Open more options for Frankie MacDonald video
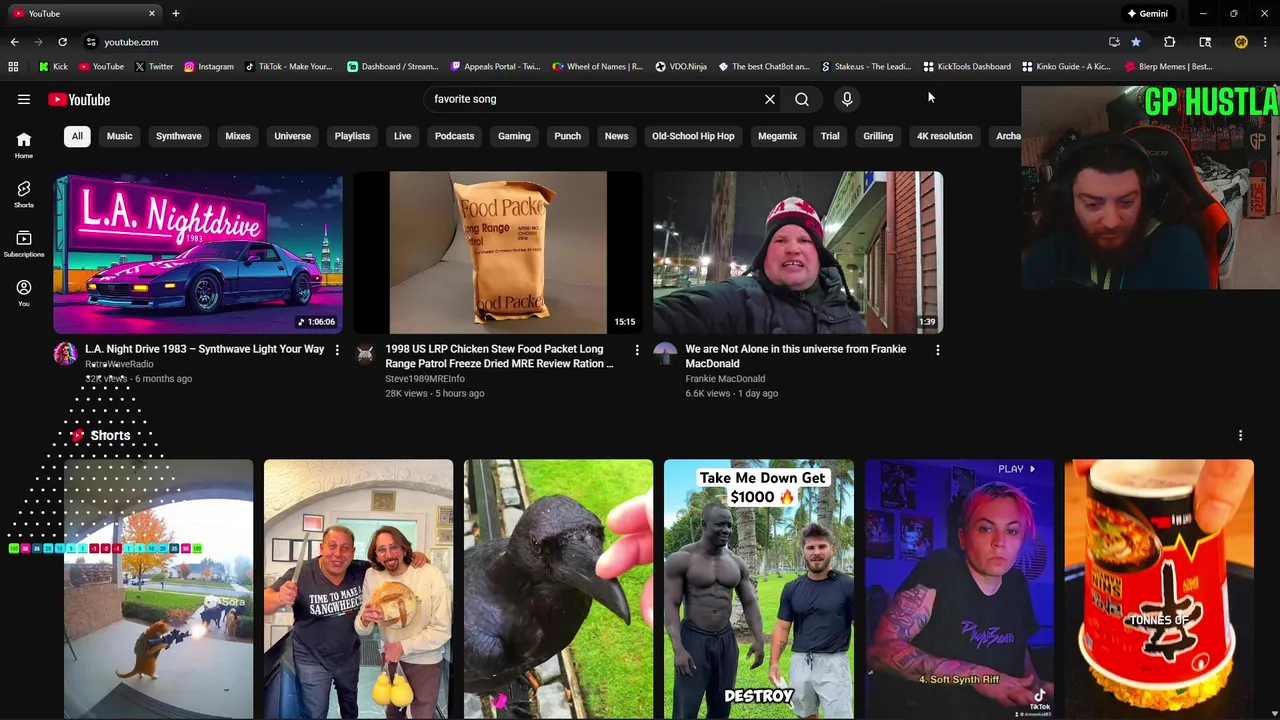Image resolution: width=1280 pixels, height=720 pixels. 937,350
